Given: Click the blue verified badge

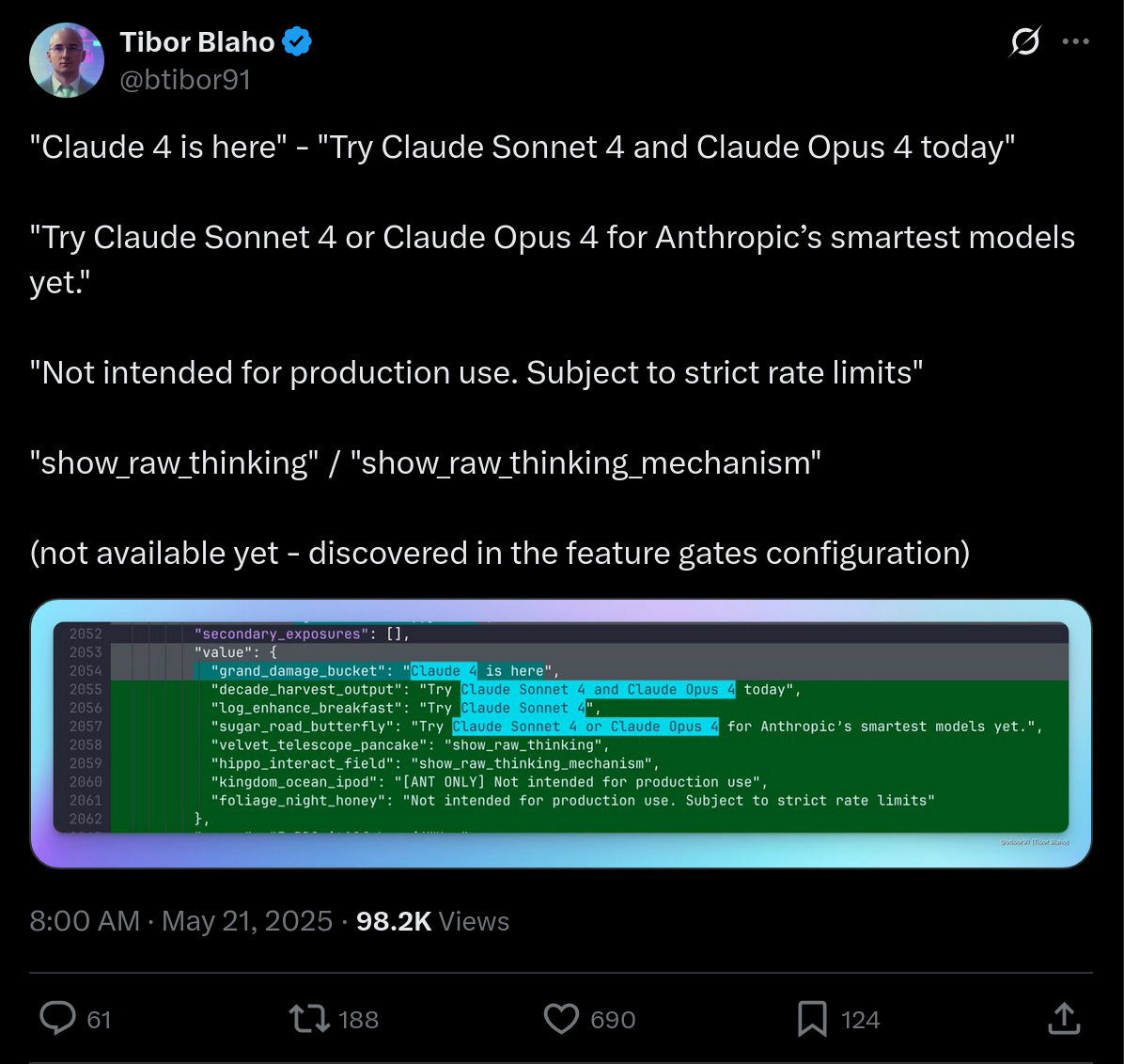Looking at the screenshot, I should pos(297,41).
